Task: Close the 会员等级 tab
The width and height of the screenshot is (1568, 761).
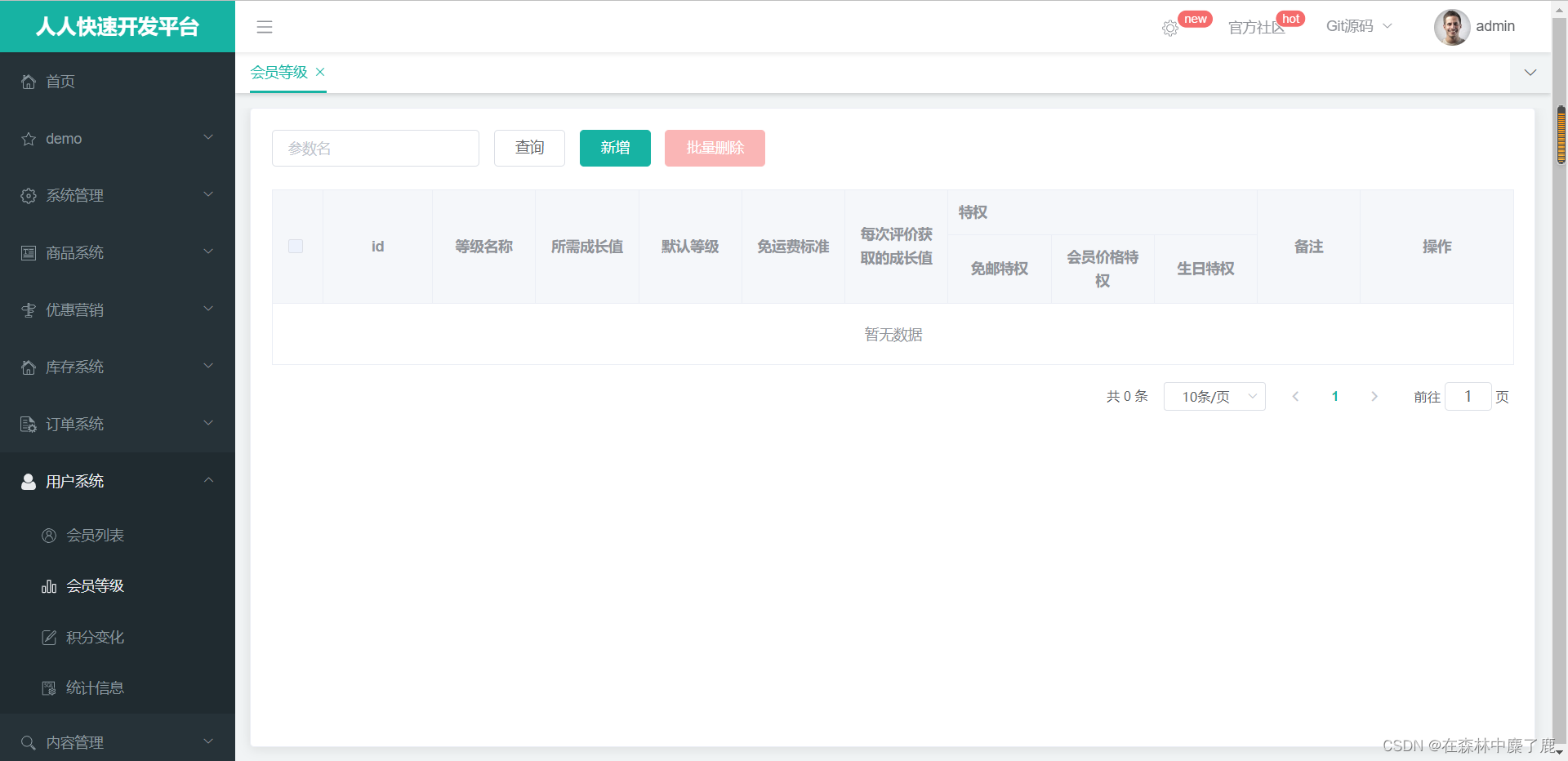Action: (320, 72)
